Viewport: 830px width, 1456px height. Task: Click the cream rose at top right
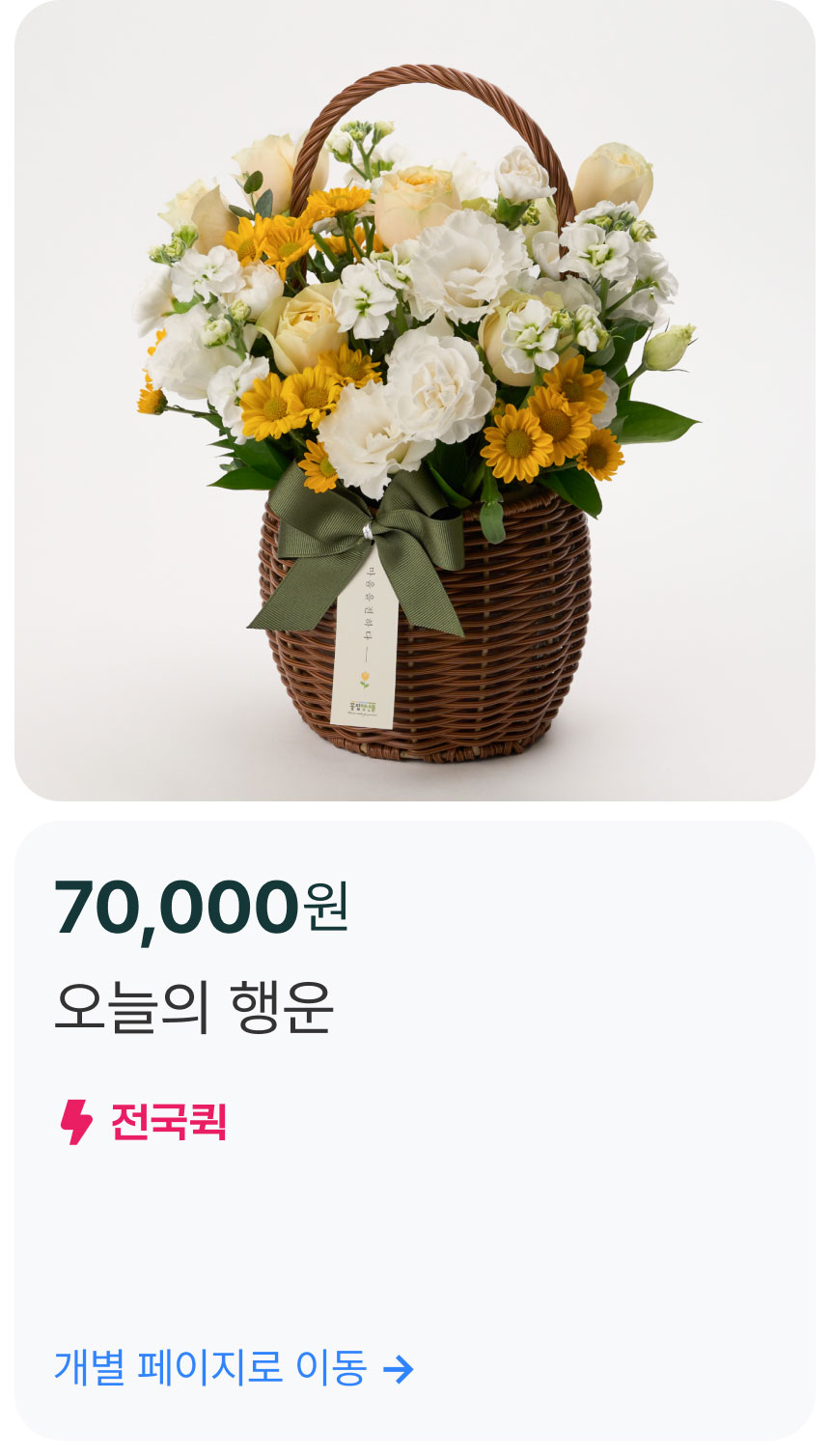click(613, 176)
